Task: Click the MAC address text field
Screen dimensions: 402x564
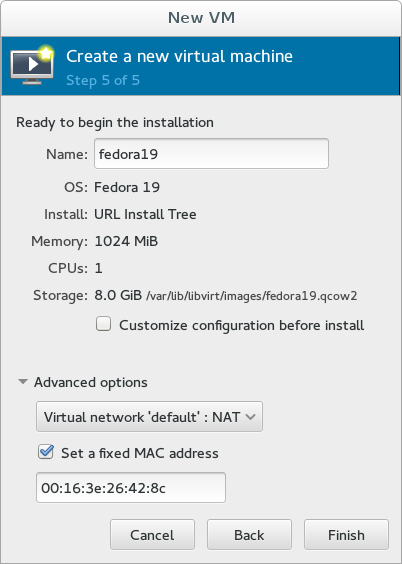Action: tap(131, 488)
